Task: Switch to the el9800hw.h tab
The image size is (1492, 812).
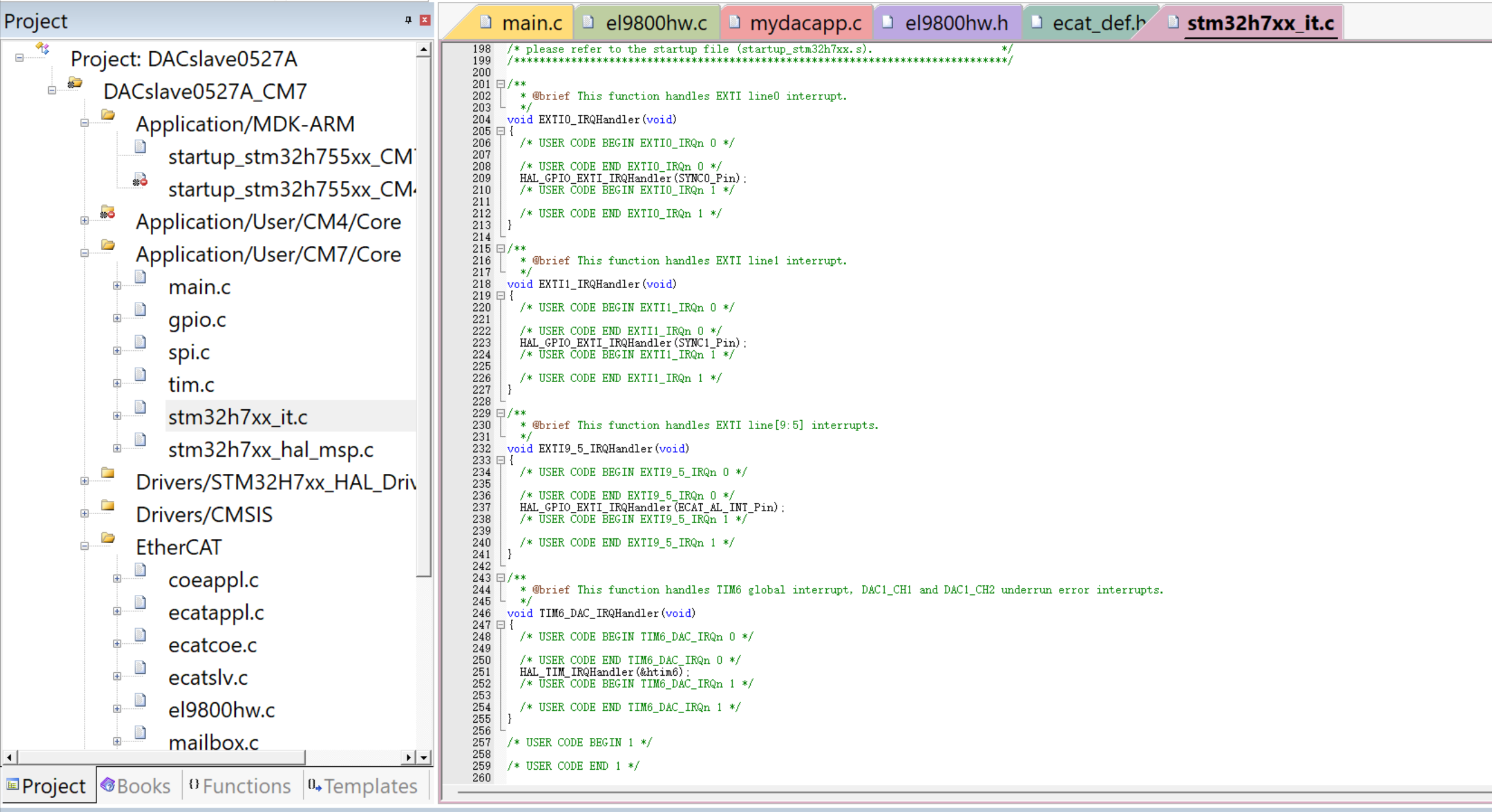Action: pyautogui.click(x=947, y=23)
